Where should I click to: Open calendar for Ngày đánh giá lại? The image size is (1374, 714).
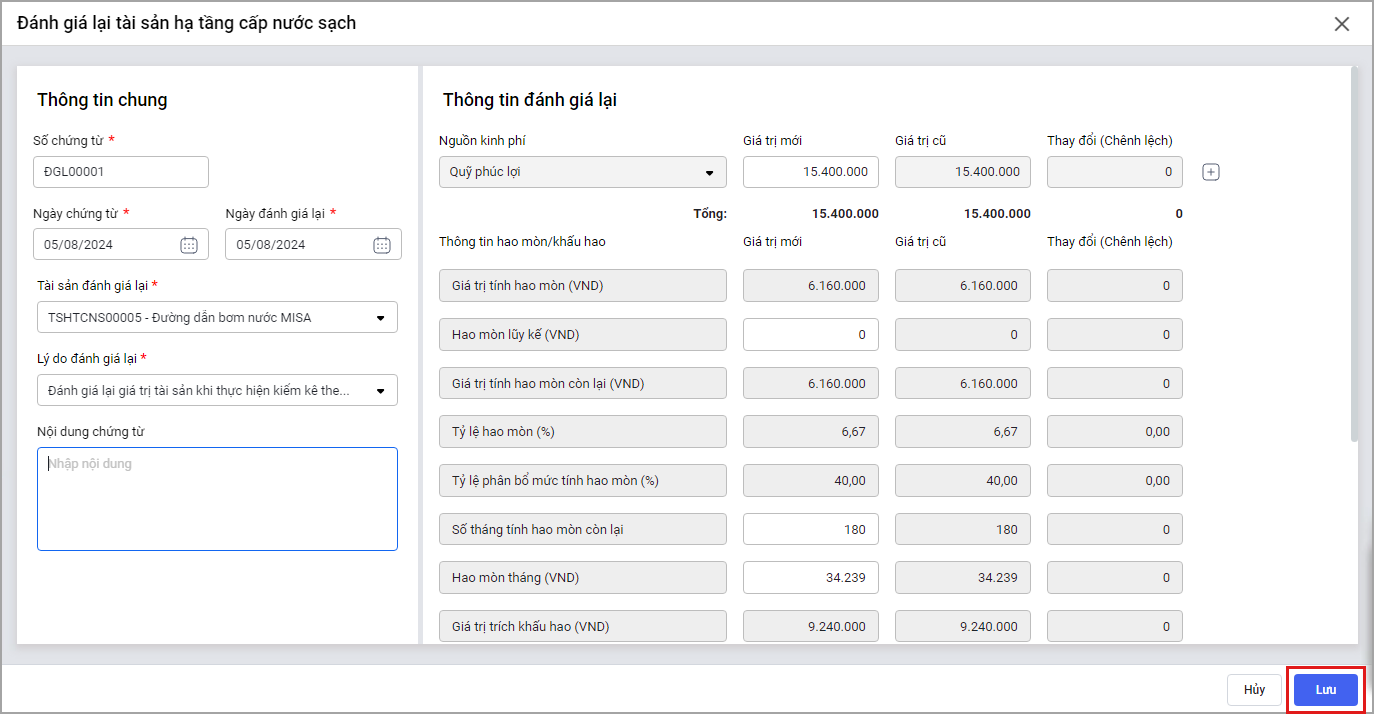point(381,245)
